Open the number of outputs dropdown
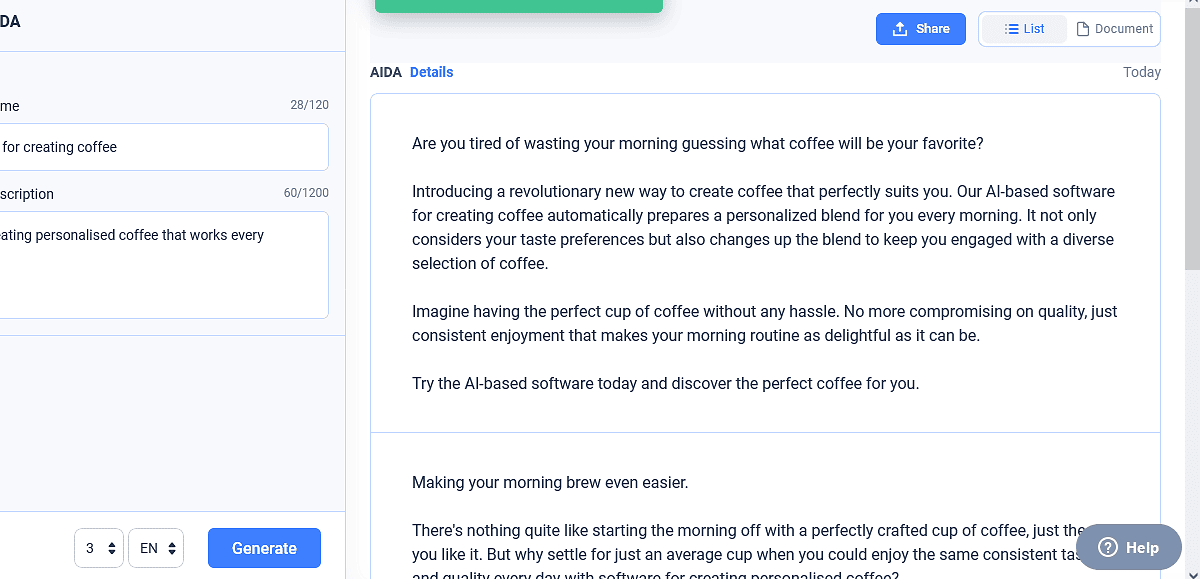 point(99,548)
